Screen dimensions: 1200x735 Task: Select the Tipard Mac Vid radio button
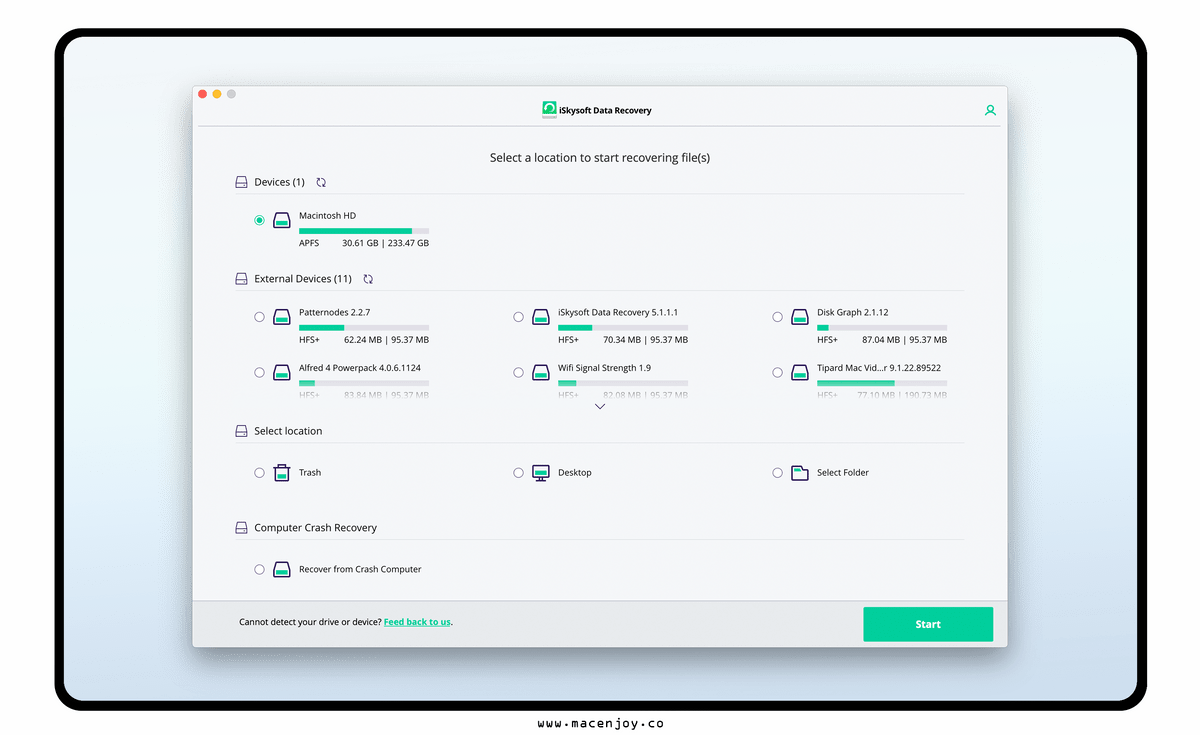(x=777, y=372)
